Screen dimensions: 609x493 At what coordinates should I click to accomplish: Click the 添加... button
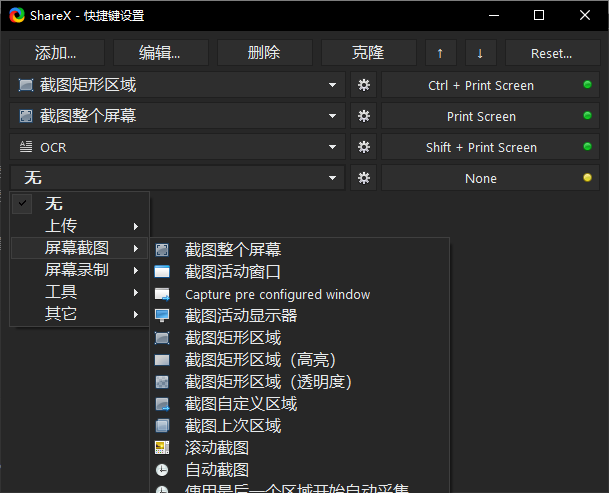57,52
